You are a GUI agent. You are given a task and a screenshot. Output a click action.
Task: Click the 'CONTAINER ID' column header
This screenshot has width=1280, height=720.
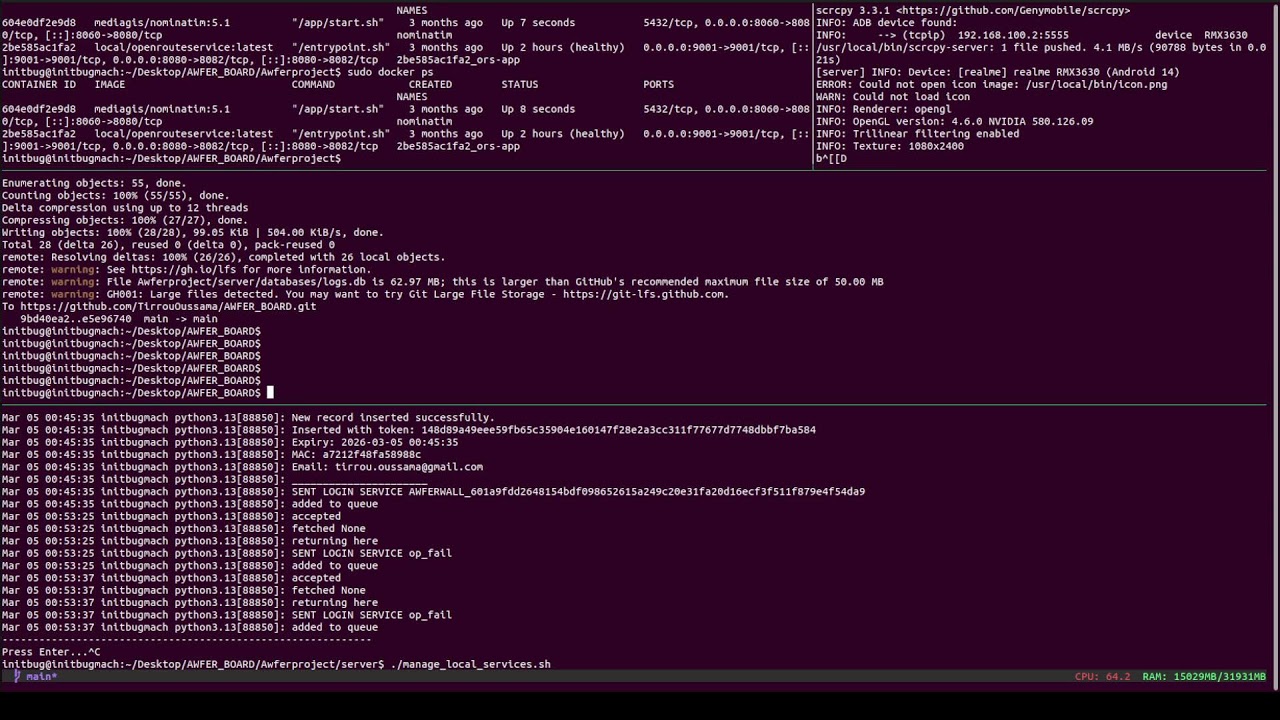point(39,84)
